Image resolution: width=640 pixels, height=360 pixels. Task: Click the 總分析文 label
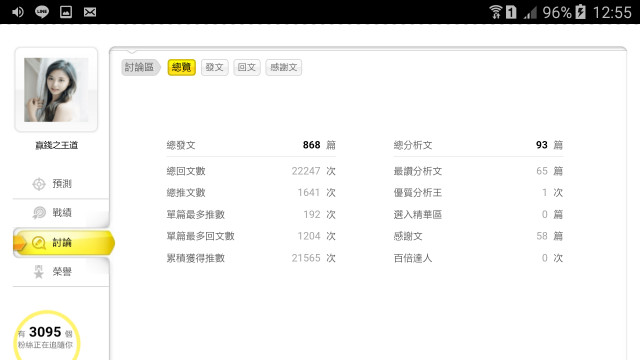(413, 145)
